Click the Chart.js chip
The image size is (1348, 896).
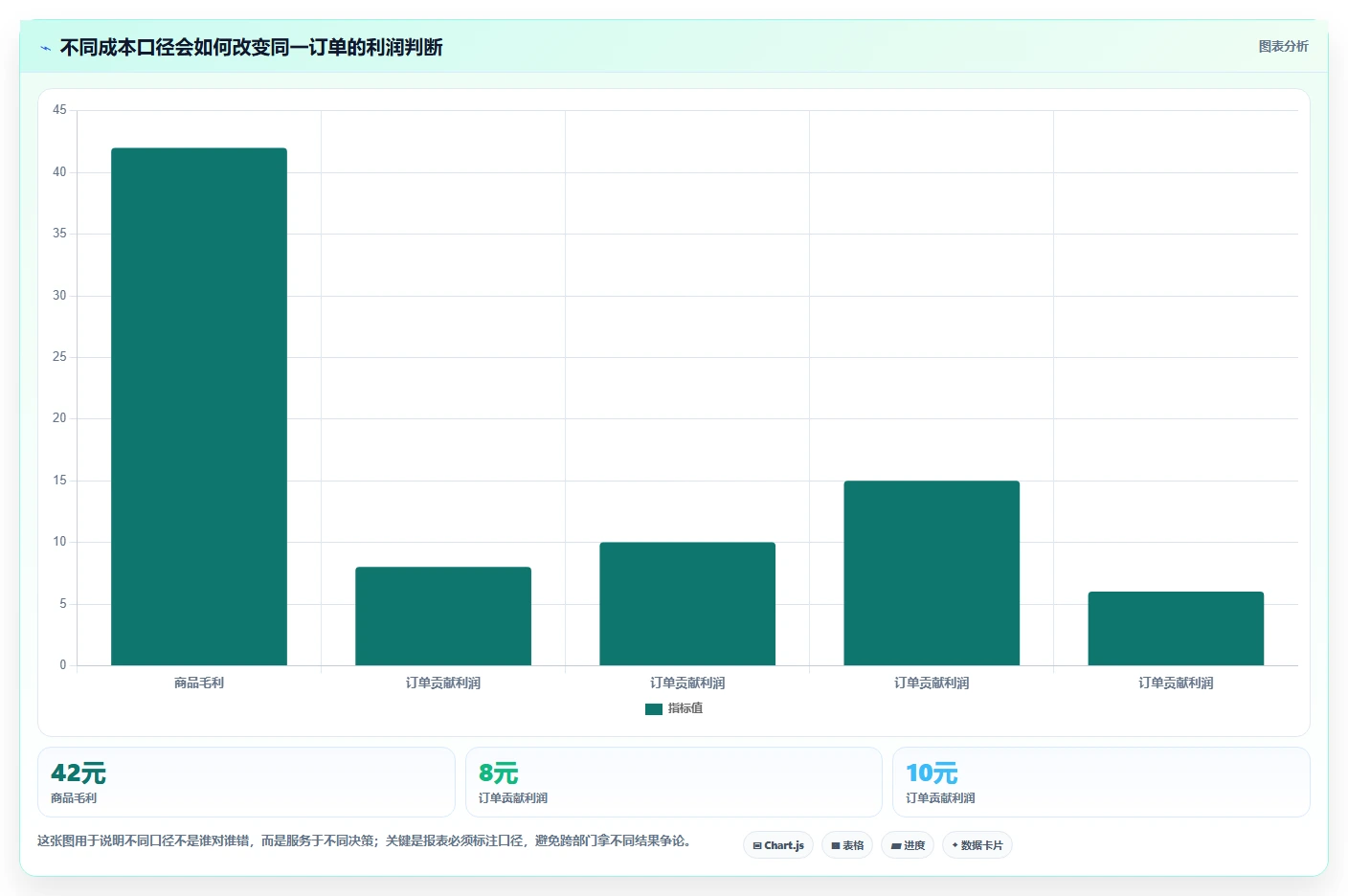coord(778,845)
